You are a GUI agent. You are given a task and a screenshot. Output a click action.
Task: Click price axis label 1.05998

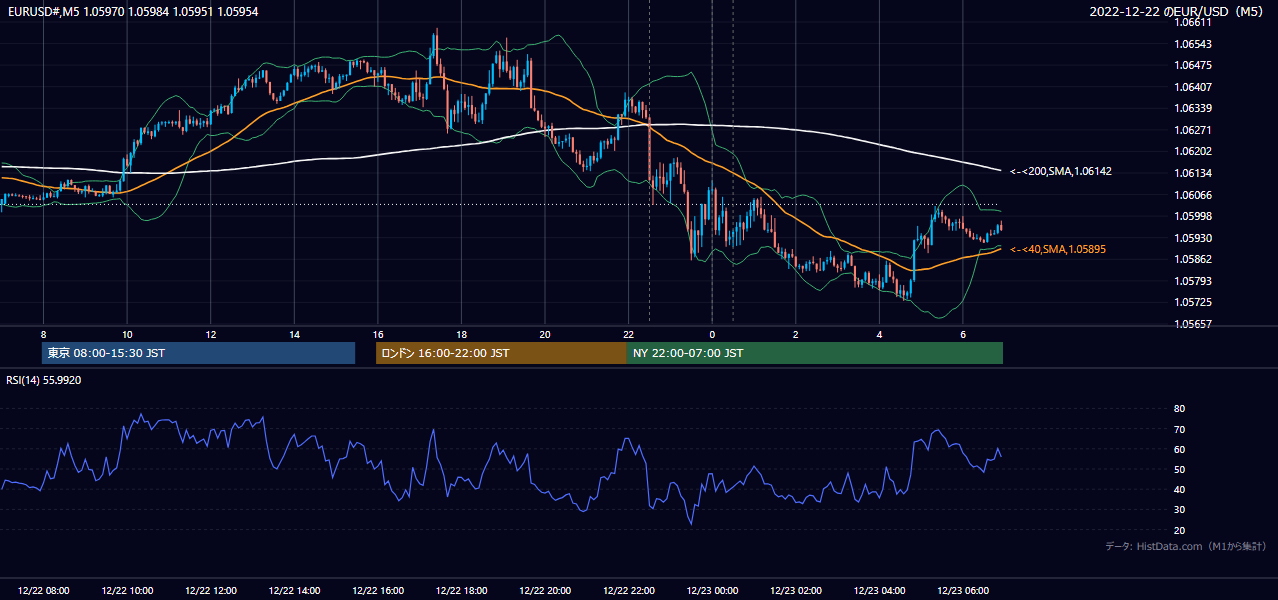coord(1194,216)
